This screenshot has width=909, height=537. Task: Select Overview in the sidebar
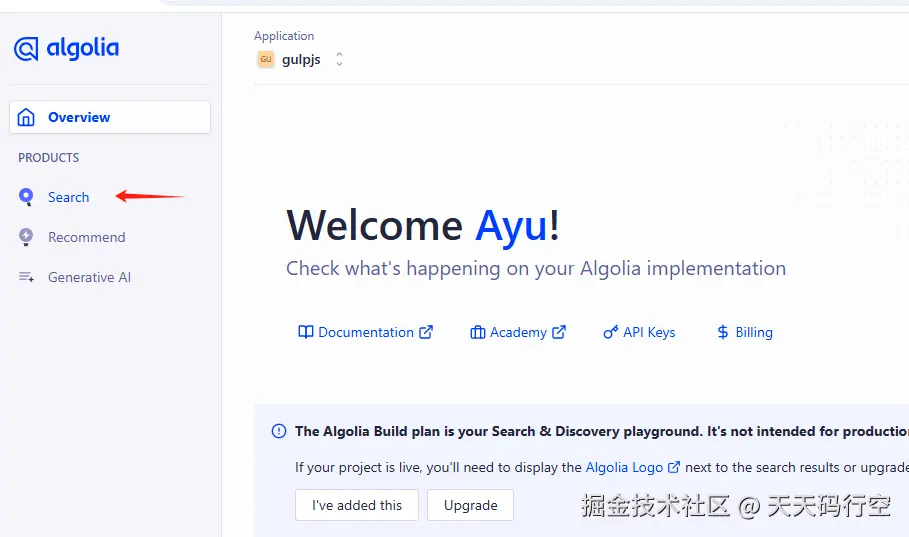[110, 117]
